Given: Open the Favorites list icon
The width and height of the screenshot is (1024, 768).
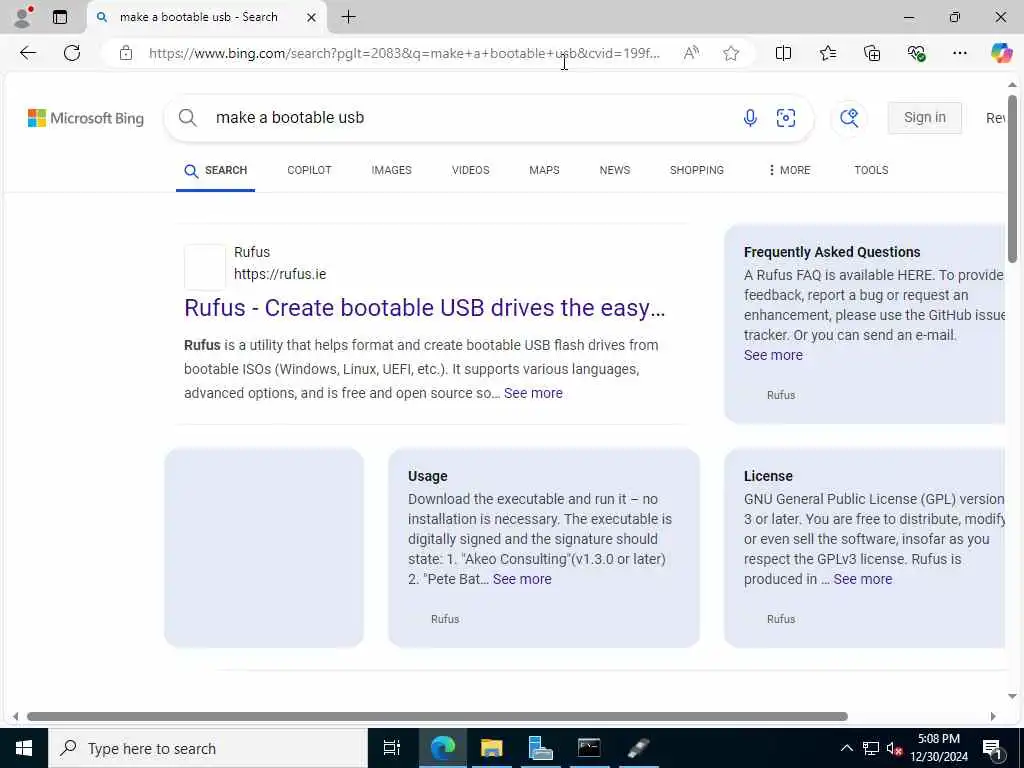Looking at the screenshot, I should 827,53.
